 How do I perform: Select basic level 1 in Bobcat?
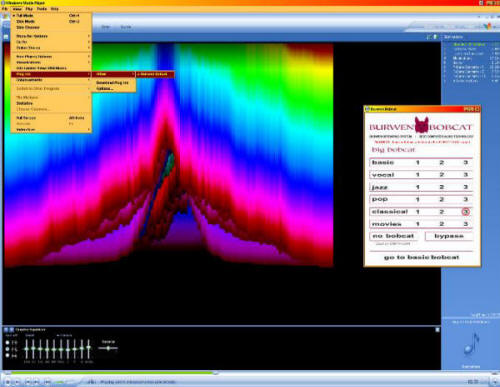click(417, 162)
